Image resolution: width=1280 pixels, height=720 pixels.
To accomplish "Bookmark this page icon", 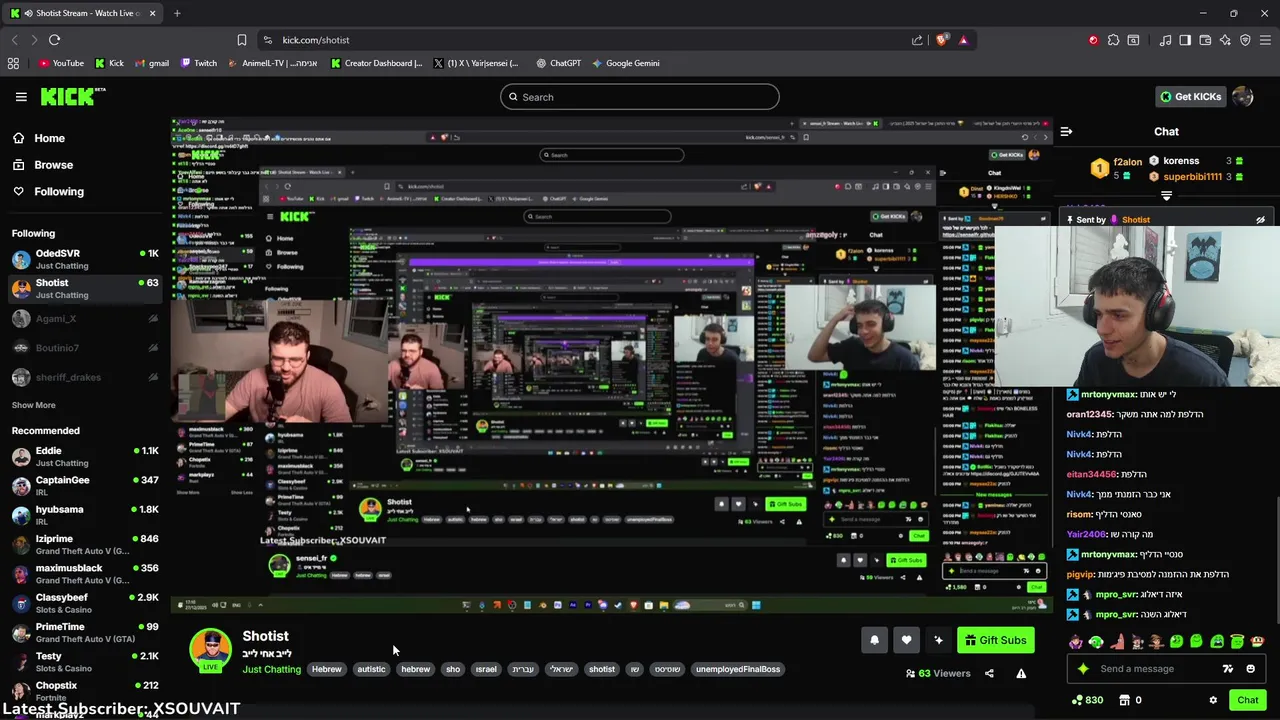I will (241, 40).
